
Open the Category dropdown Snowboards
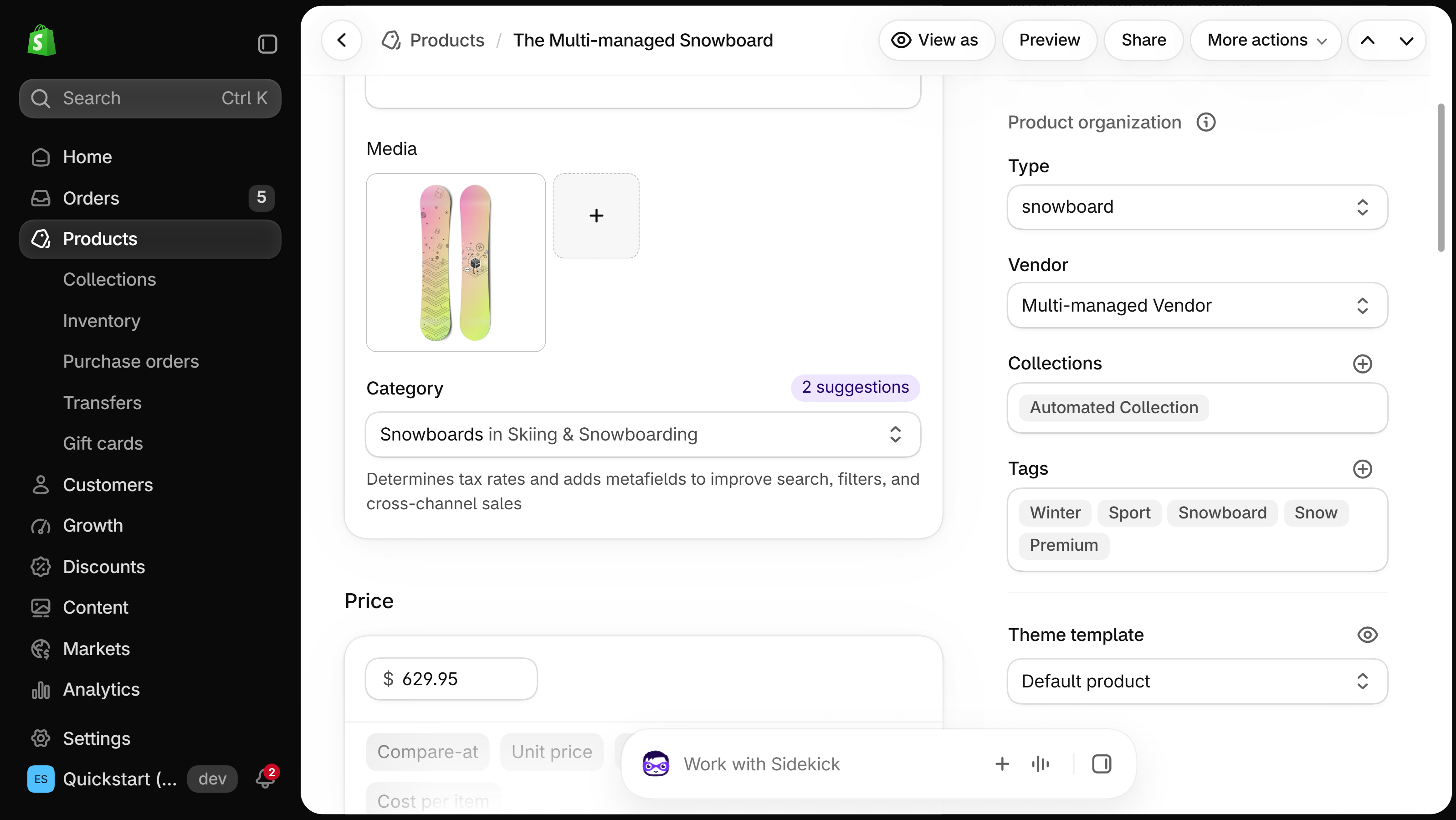pyautogui.click(x=643, y=434)
